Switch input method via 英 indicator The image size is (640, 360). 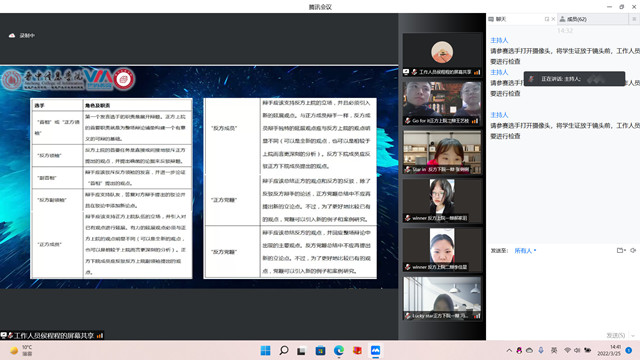(x=554, y=351)
